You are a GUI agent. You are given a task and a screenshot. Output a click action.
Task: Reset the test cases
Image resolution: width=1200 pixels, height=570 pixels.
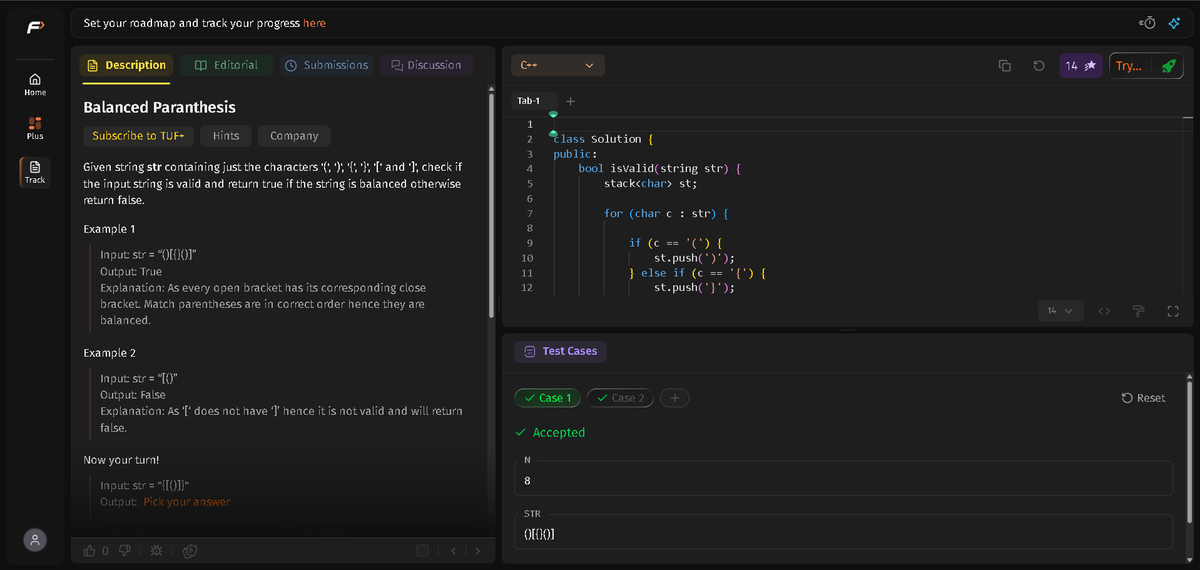pyautogui.click(x=1143, y=398)
